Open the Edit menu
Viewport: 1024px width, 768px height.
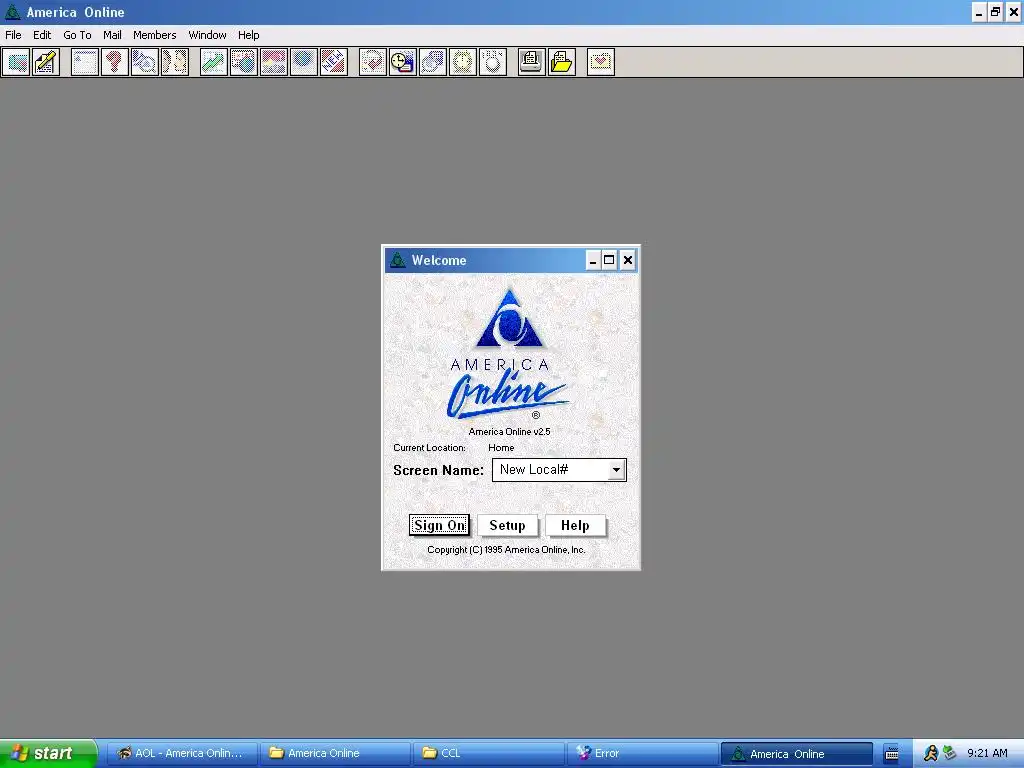click(x=42, y=35)
